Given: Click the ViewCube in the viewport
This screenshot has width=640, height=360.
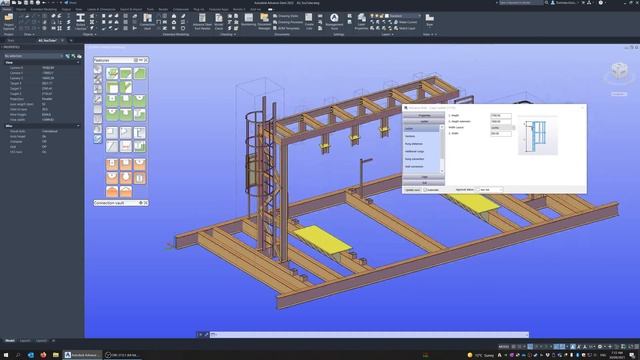Looking at the screenshot, I should coord(619,72).
